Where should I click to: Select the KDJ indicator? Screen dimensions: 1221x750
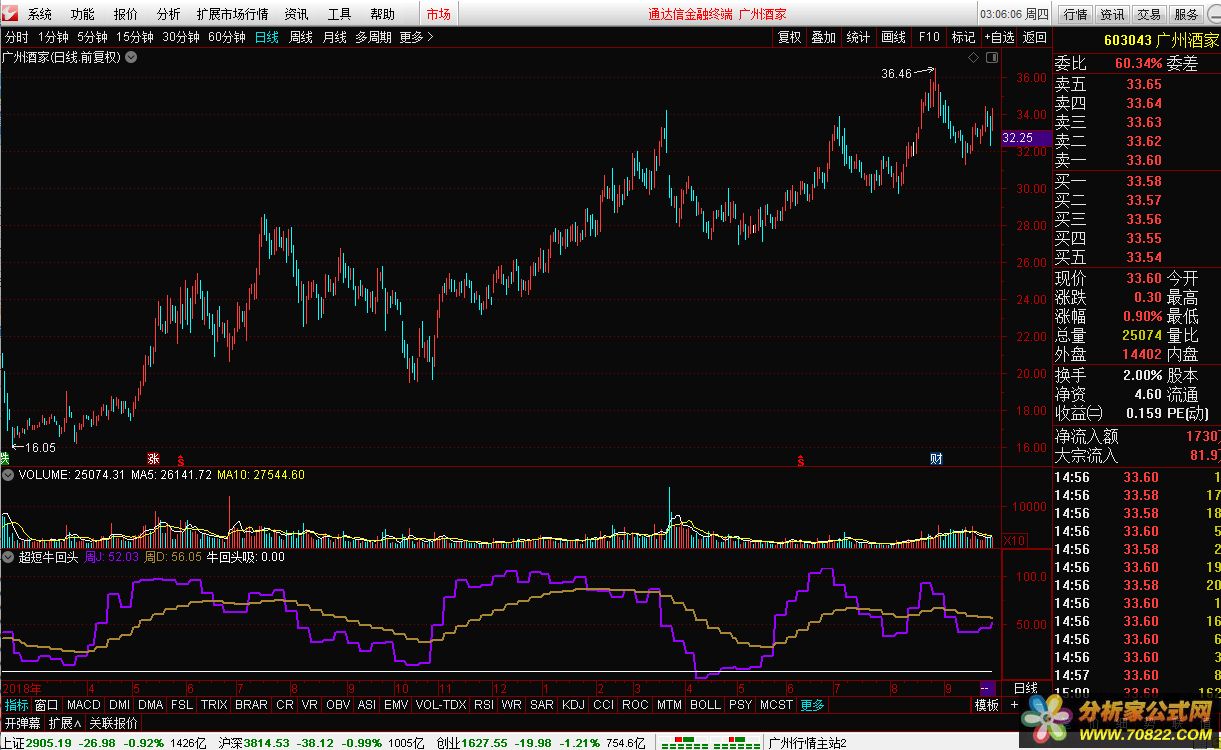[x=574, y=705]
